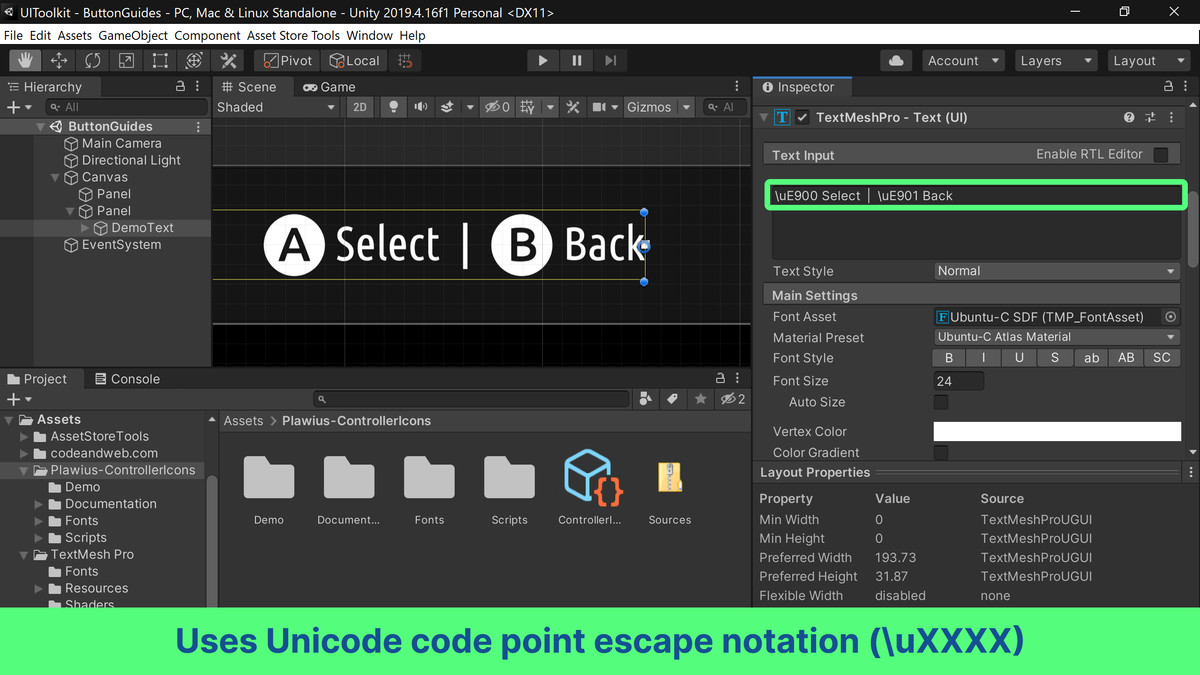Collapse the Canvas tree item
The height and width of the screenshot is (675, 1200).
(56, 177)
